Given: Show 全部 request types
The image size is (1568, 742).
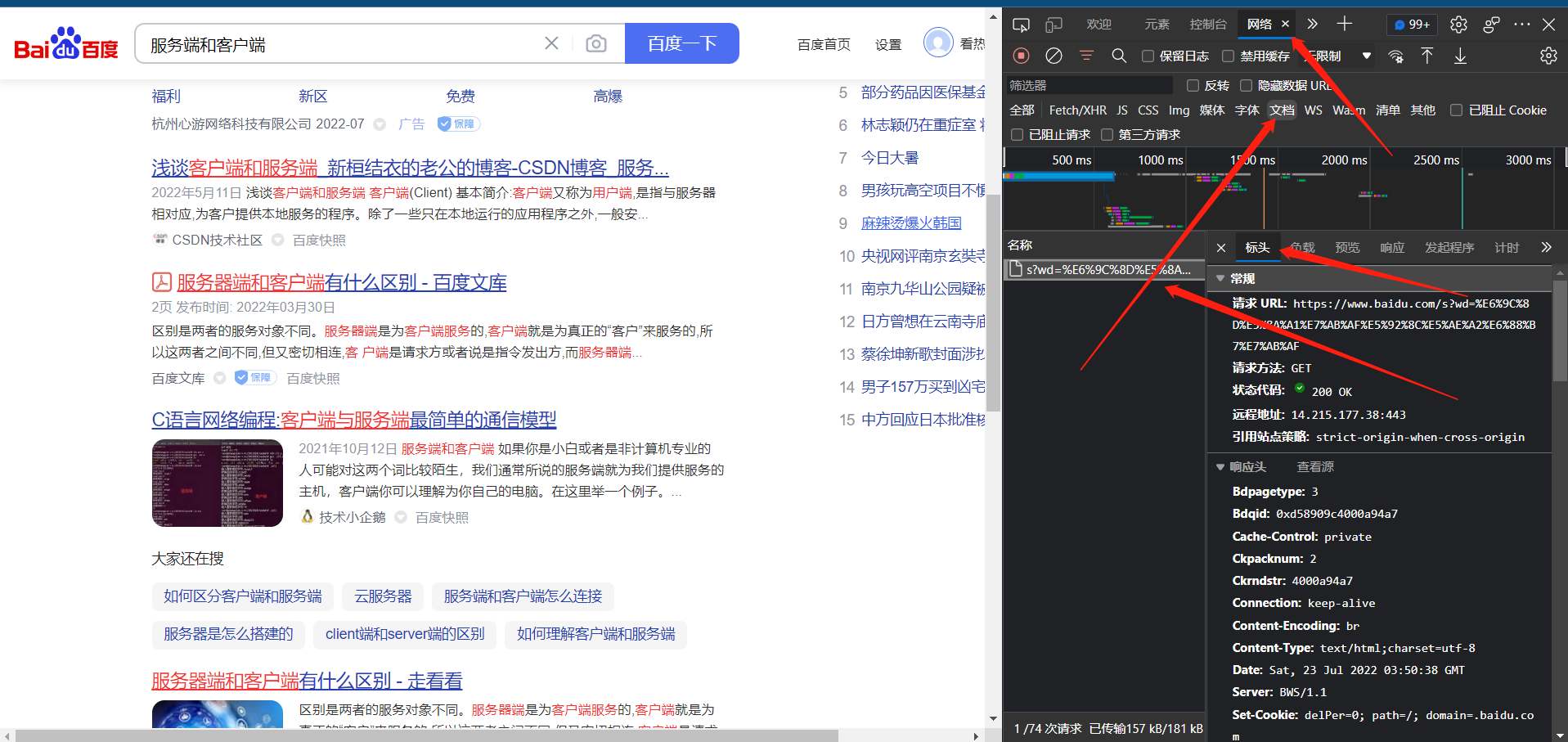Looking at the screenshot, I should coord(1022,110).
